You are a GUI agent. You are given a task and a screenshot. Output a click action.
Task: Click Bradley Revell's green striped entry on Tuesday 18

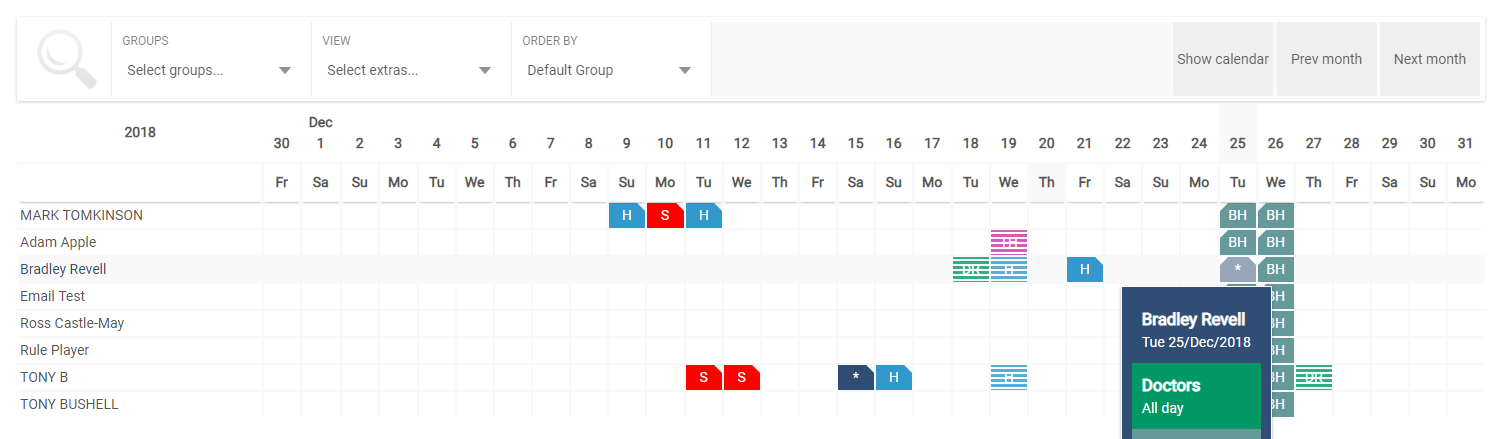click(x=971, y=269)
